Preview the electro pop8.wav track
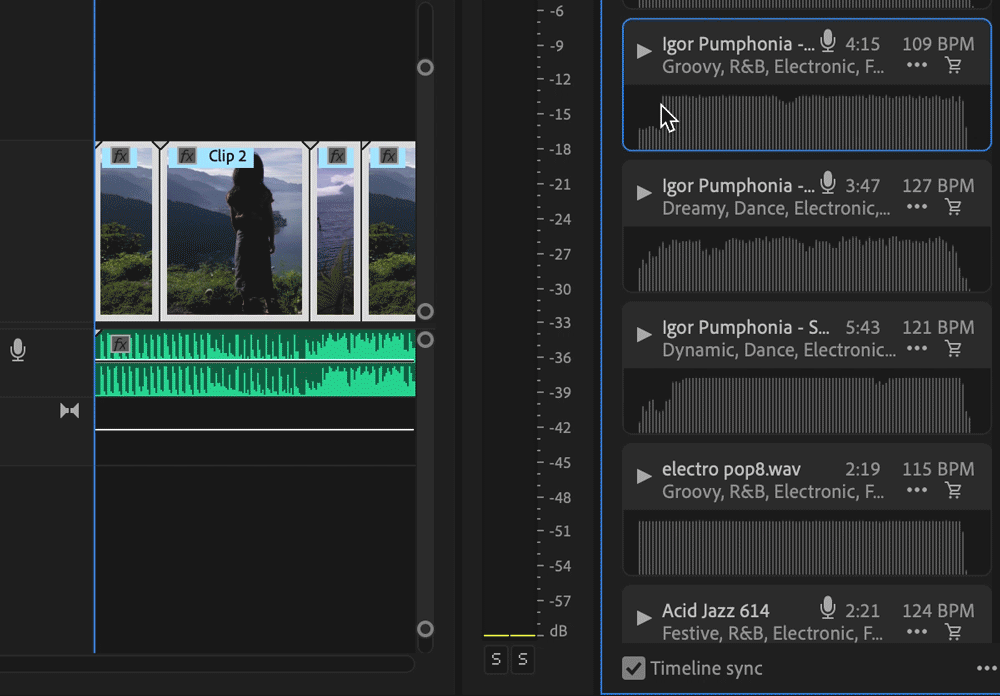 (x=644, y=475)
